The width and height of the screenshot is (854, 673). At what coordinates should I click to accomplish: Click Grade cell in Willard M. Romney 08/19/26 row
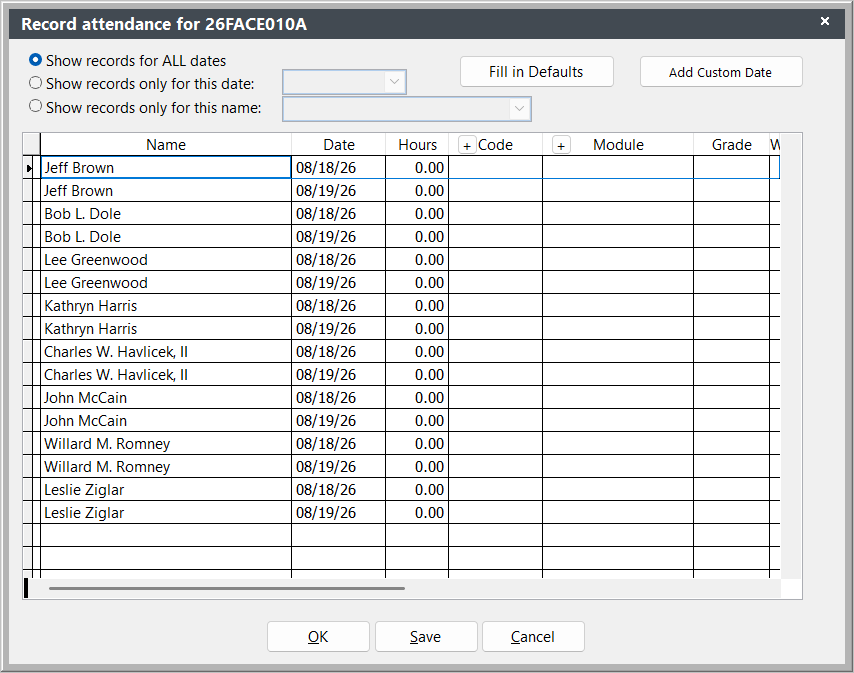731,467
